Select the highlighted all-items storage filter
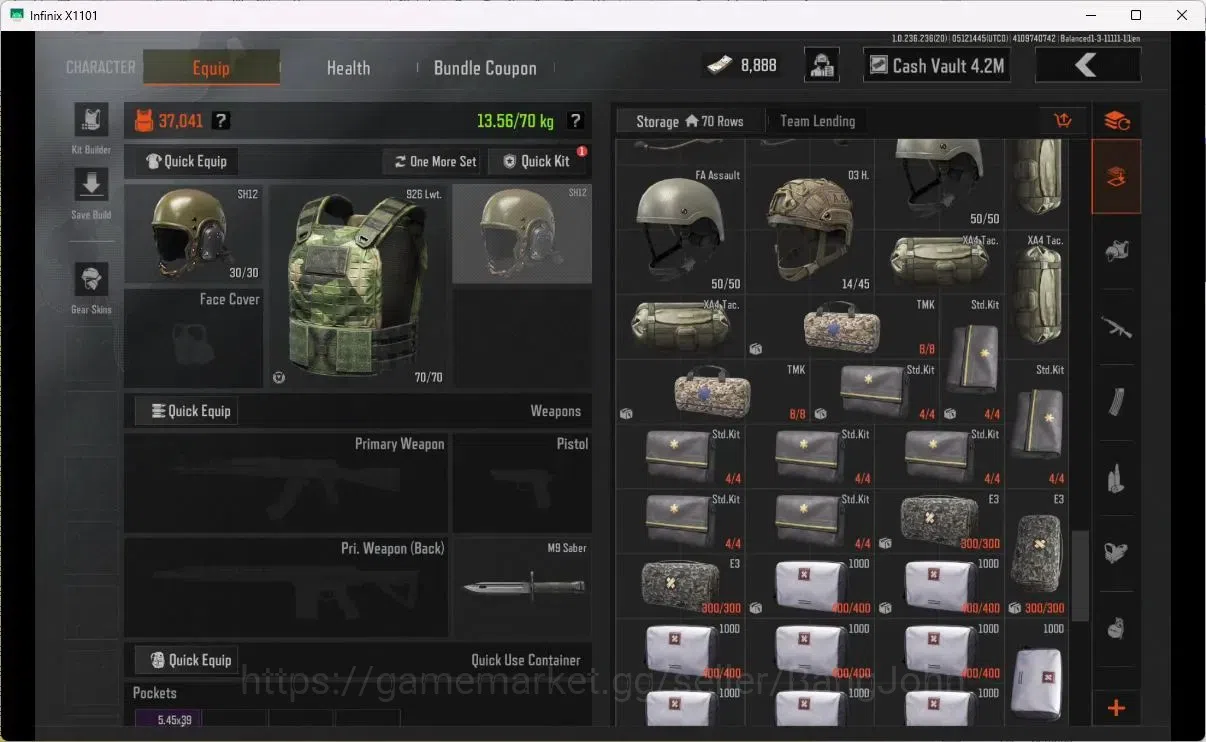Viewport: 1206px width, 742px height. 1116,177
